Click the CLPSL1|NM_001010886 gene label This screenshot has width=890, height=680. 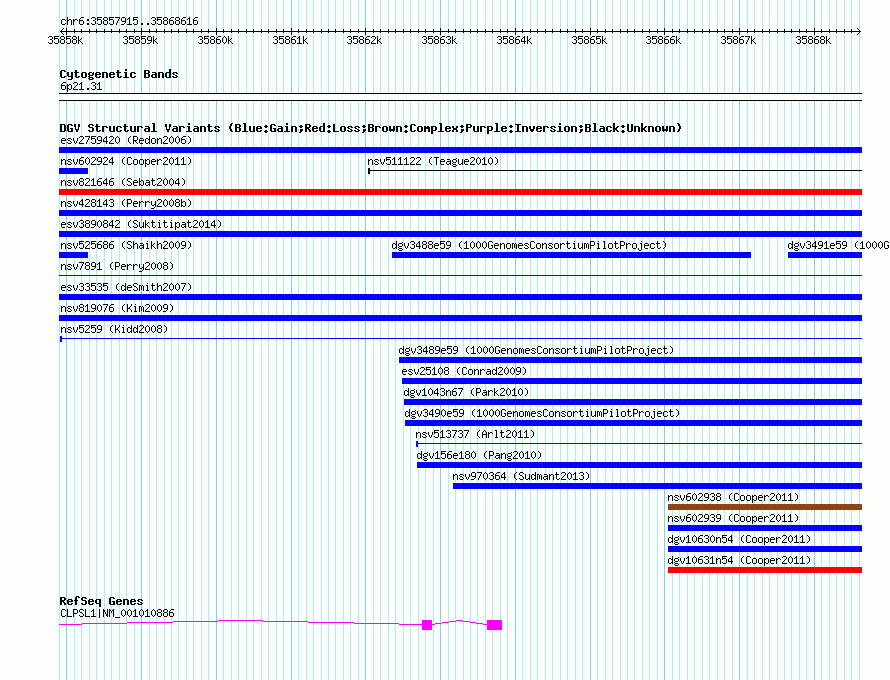click(117, 613)
